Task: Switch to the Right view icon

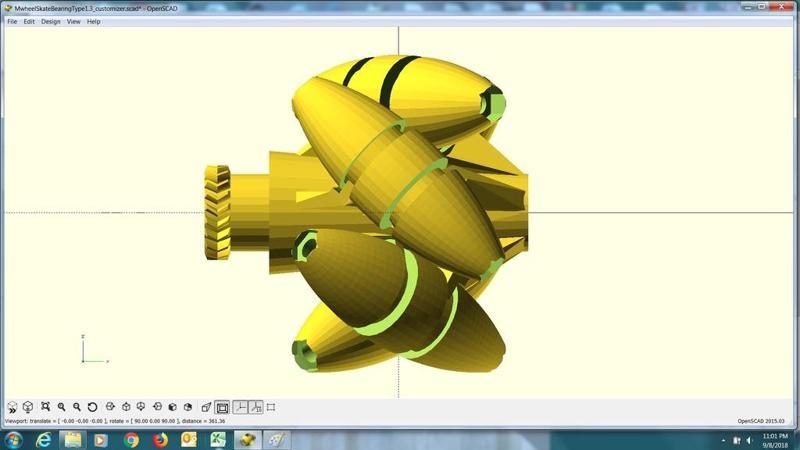Action: [x=110, y=407]
